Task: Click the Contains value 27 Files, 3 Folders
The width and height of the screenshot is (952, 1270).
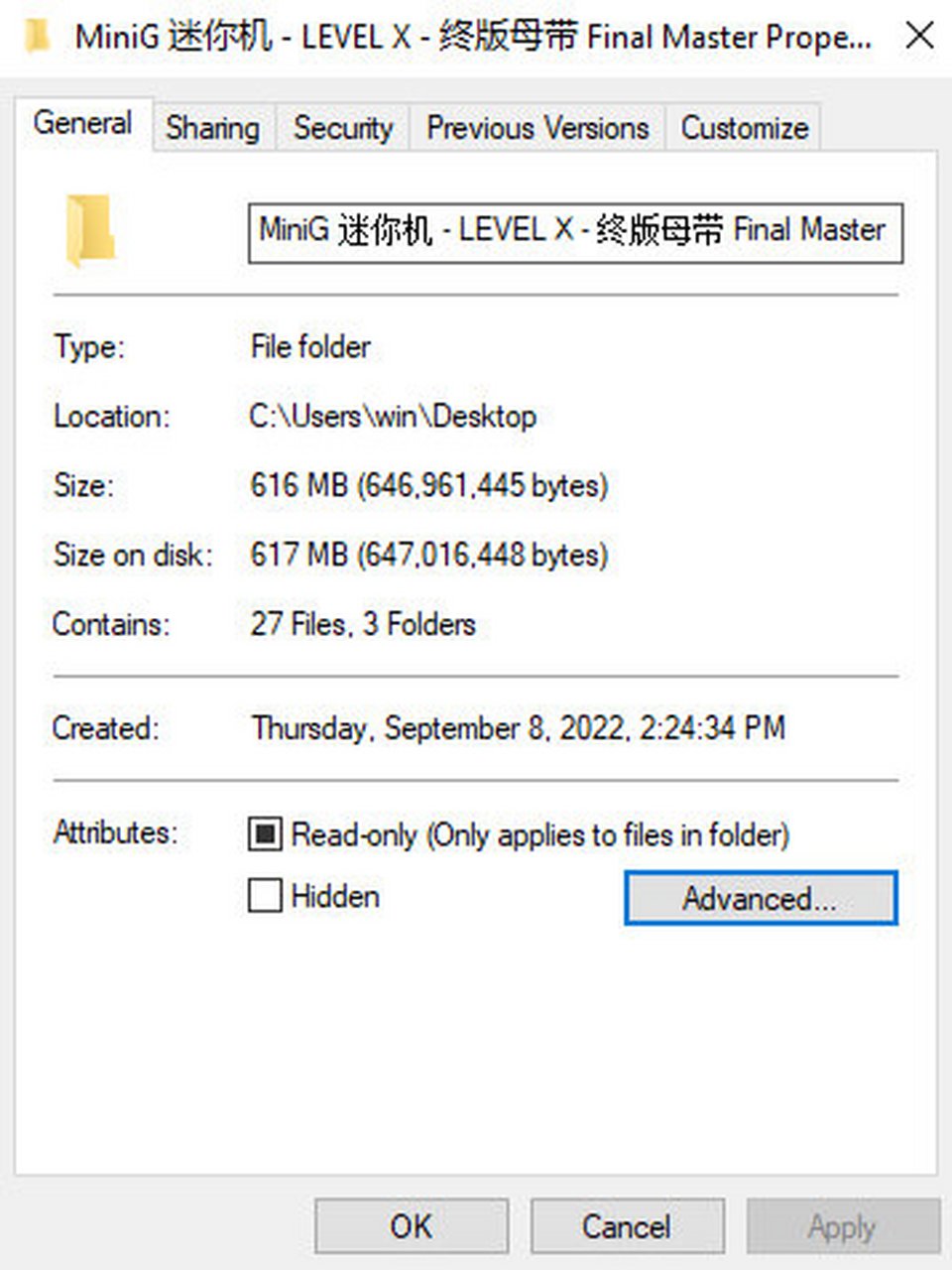Action: point(363,624)
